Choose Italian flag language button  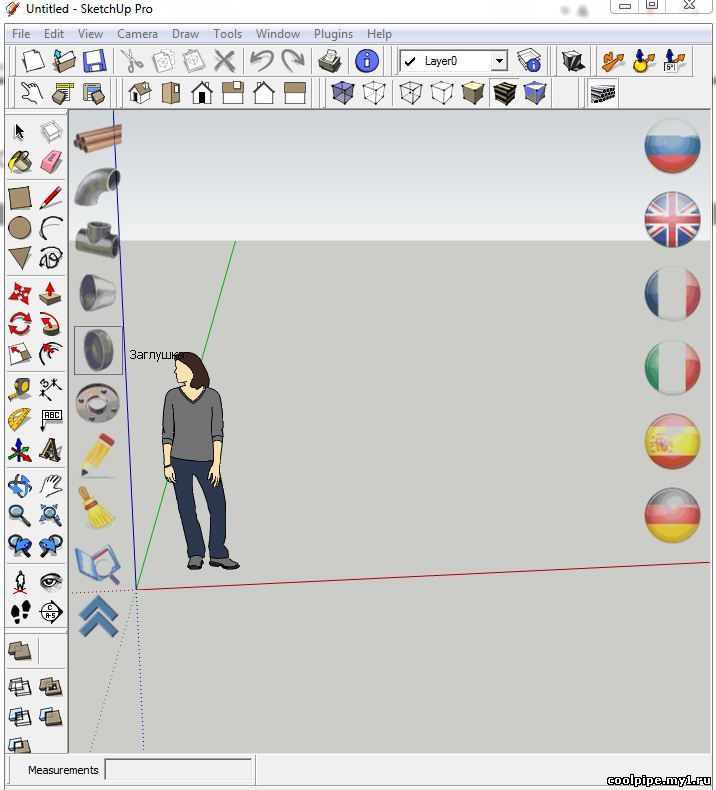pyautogui.click(x=672, y=367)
